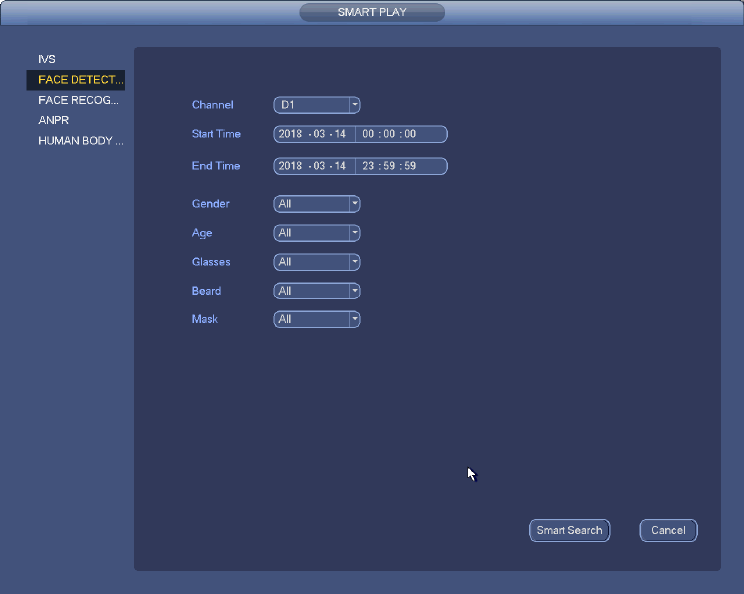Click the Channel label text

click(213, 105)
